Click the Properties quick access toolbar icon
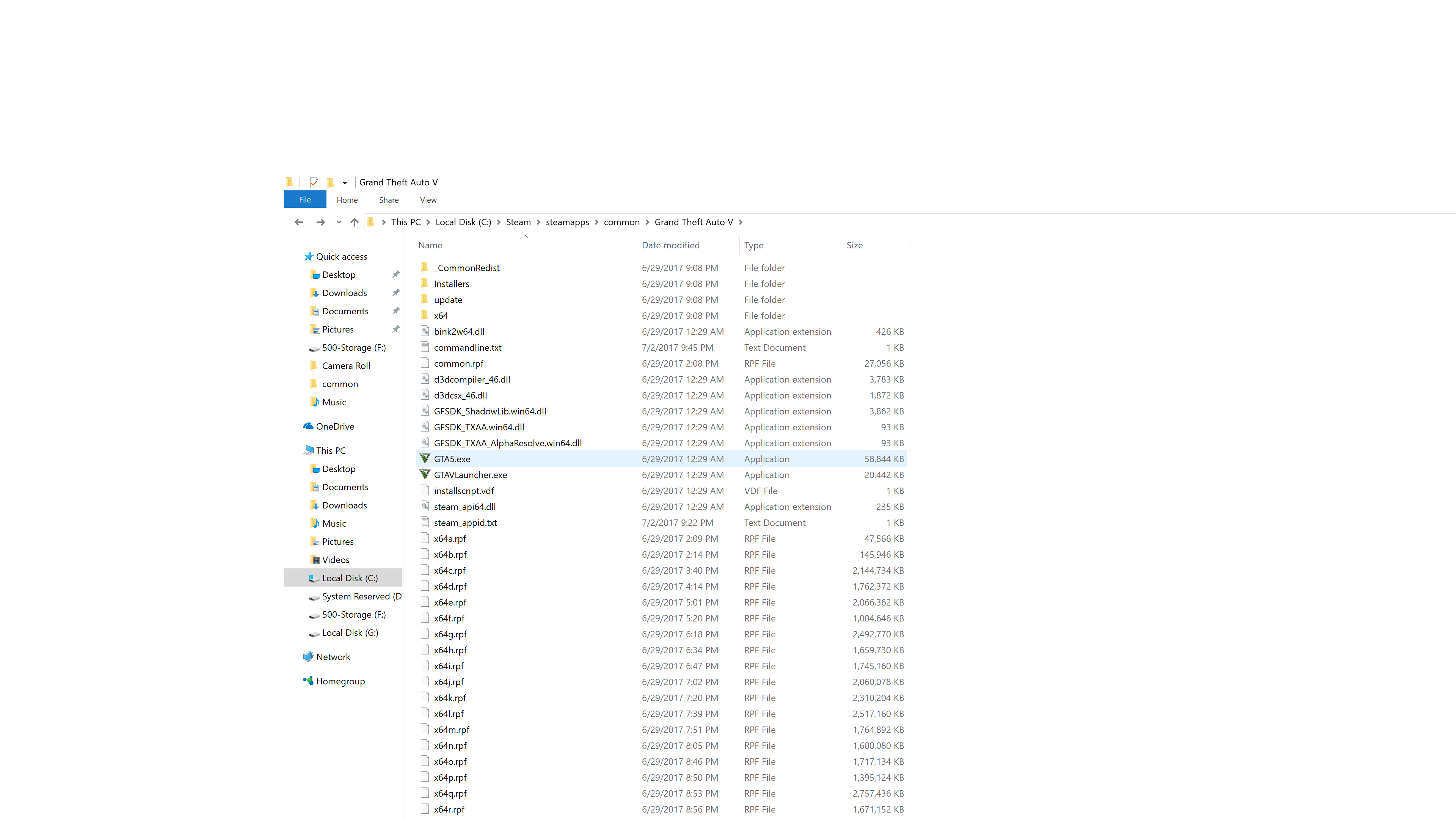The height and width of the screenshot is (819, 1456). [314, 182]
